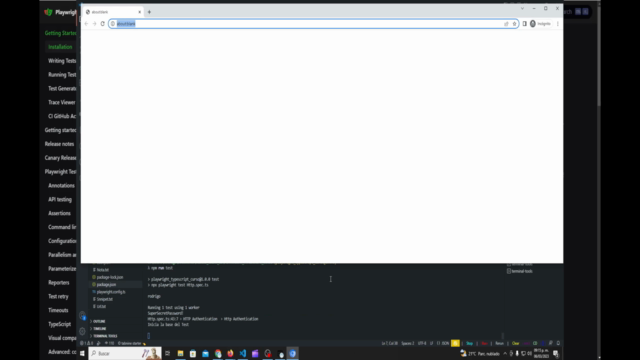Reload the about:blank page
Image resolution: width=640 pixels, height=360 pixels.
[x=102, y=24]
